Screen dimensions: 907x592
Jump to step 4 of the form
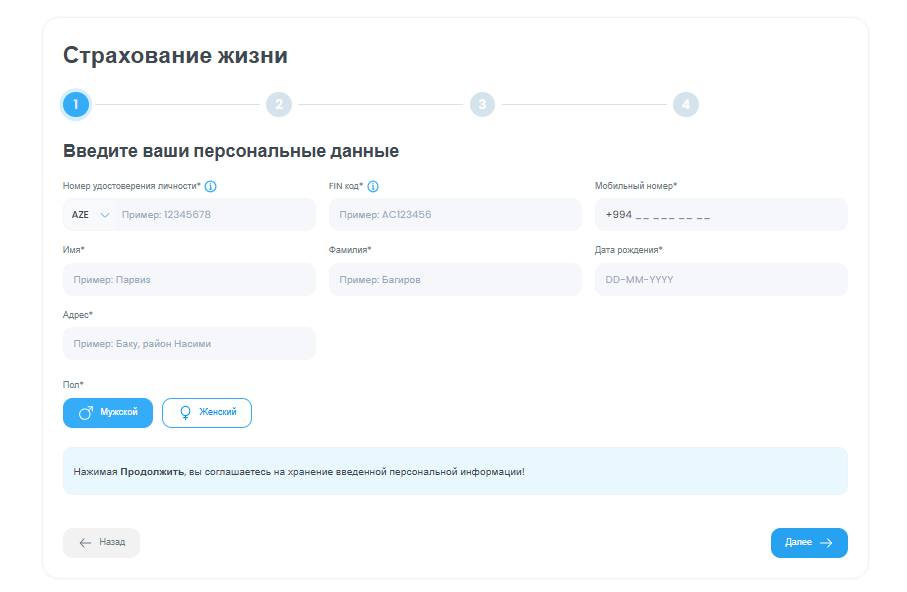[x=685, y=104]
